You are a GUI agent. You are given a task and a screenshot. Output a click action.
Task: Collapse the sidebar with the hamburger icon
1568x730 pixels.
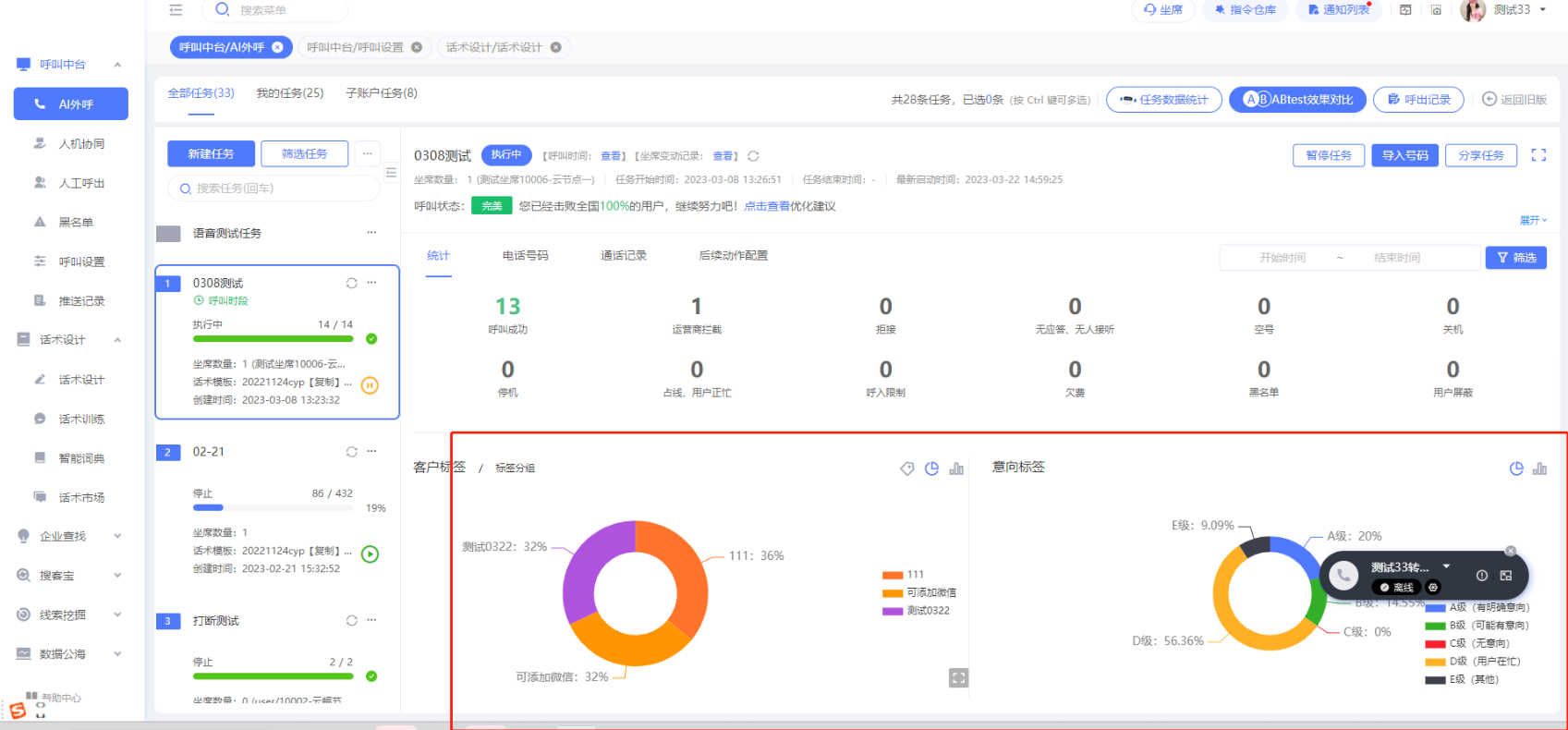(176, 10)
